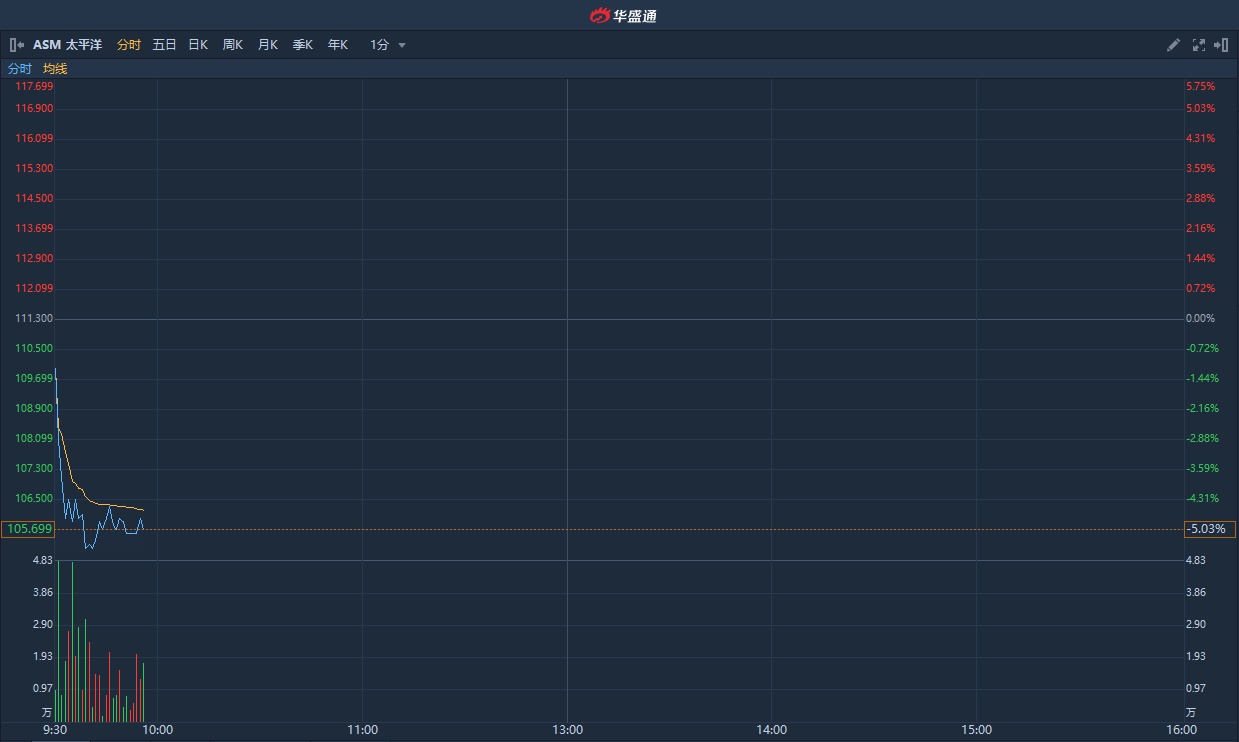Click the 14:00 time axis label
Viewport: 1239px width, 742px height.
click(772, 730)
